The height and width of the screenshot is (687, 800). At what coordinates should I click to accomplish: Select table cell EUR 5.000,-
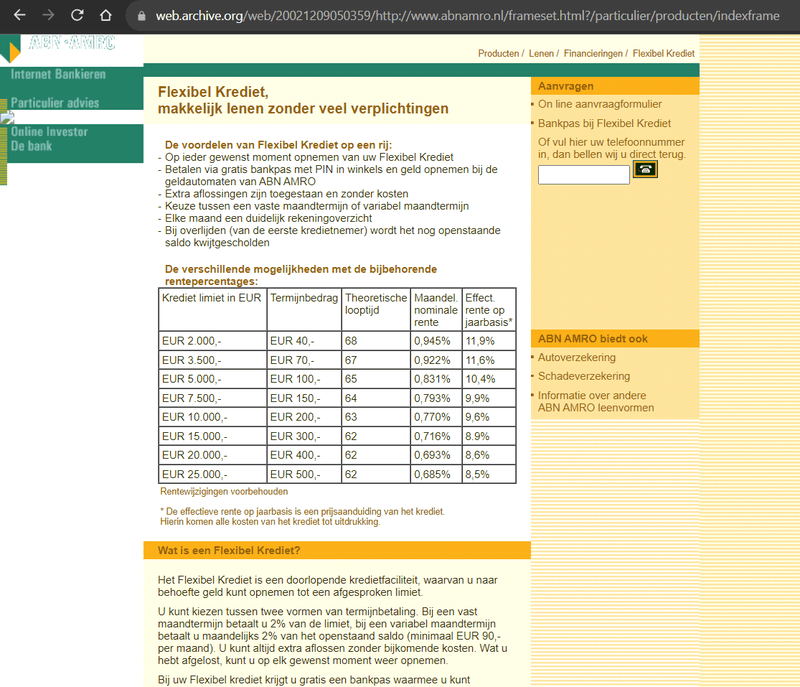pyautogui.click(x=212, y=379)
